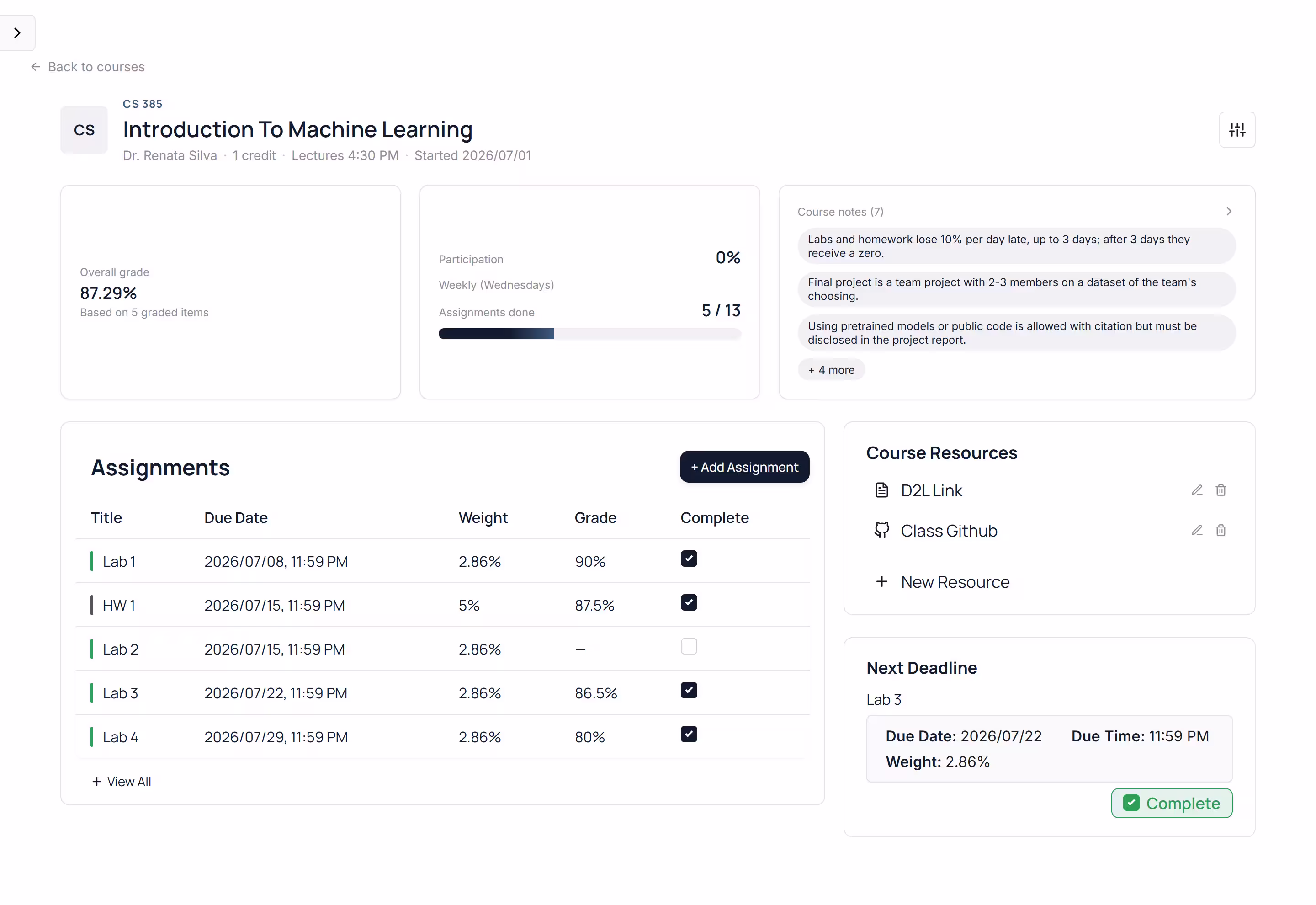Click the CS 385 course code
This screenshot has height=905, width=1316.
click(142, 104)
